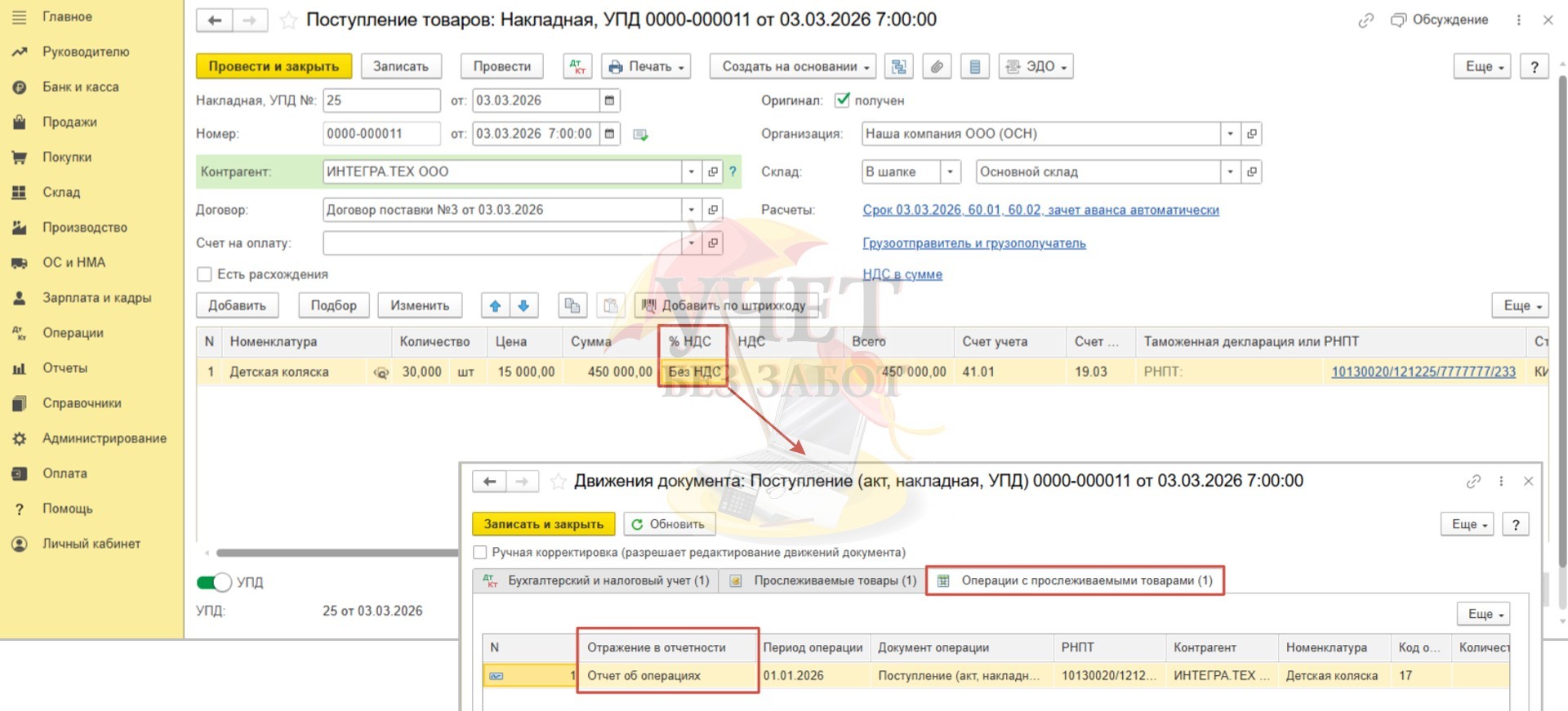Expand the Контрагент dropdown list
Image resolution: width=1568 pixels, height=711 pixels.
[691, 171]
